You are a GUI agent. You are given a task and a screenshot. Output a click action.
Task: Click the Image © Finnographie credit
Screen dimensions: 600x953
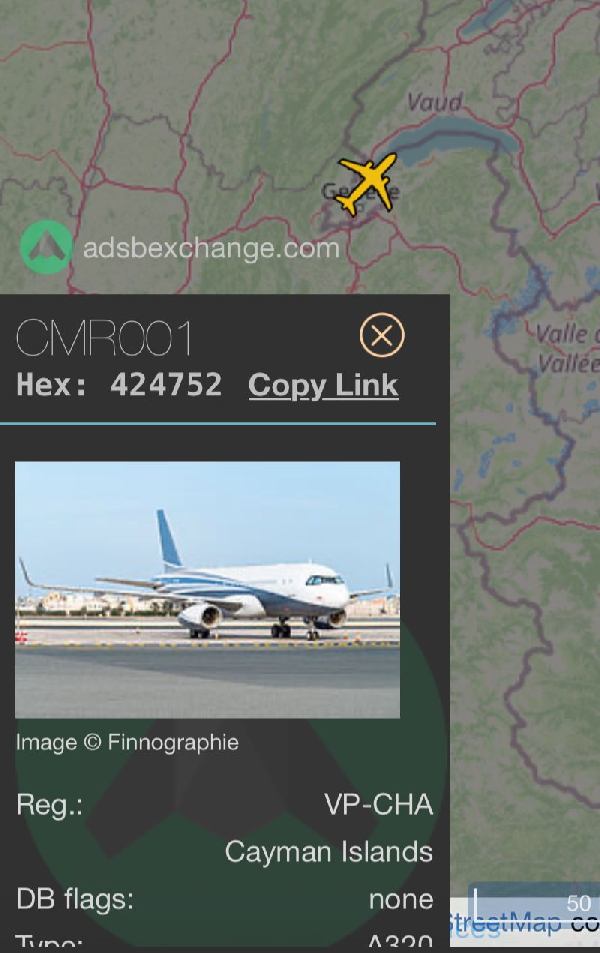click(x=127, y=742)
